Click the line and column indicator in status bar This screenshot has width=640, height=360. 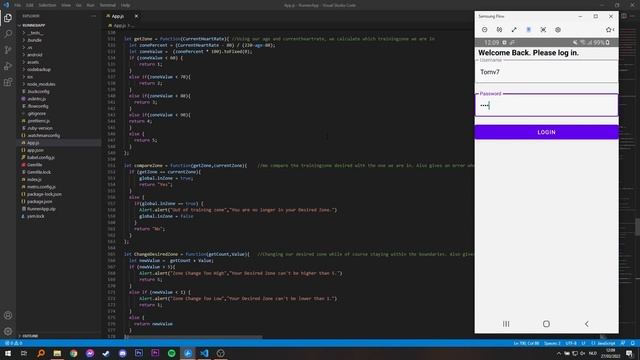point(526,343)
